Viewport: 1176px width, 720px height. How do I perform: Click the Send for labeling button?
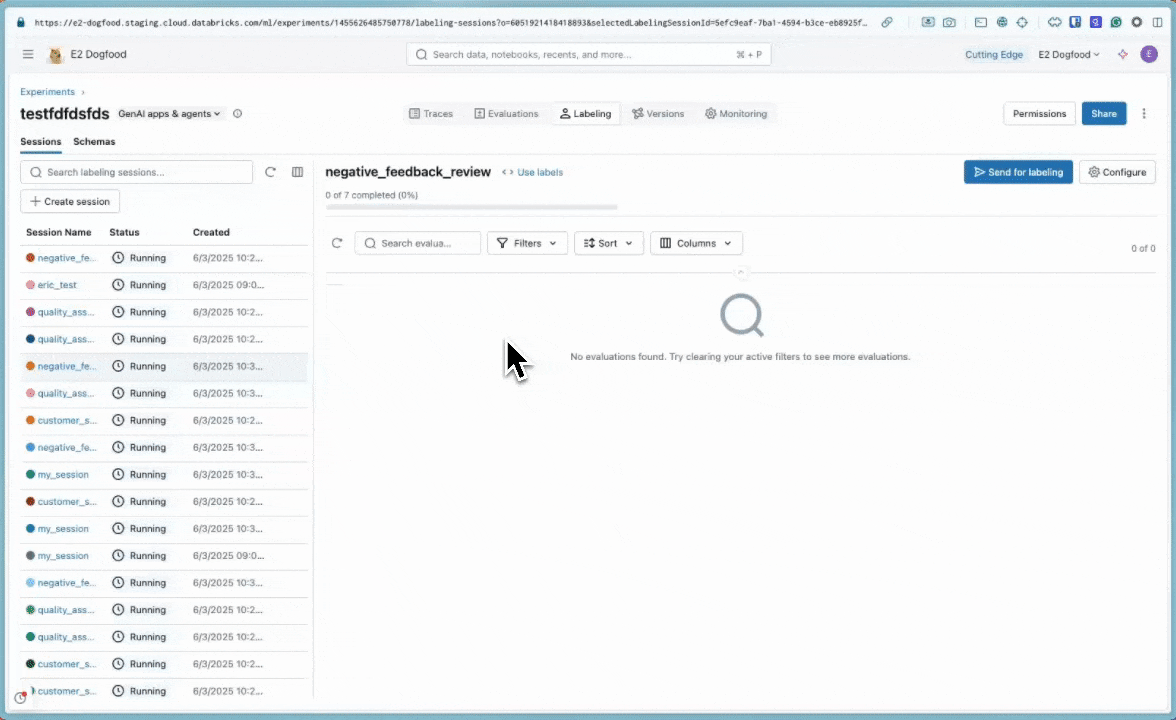point(1018,172)
